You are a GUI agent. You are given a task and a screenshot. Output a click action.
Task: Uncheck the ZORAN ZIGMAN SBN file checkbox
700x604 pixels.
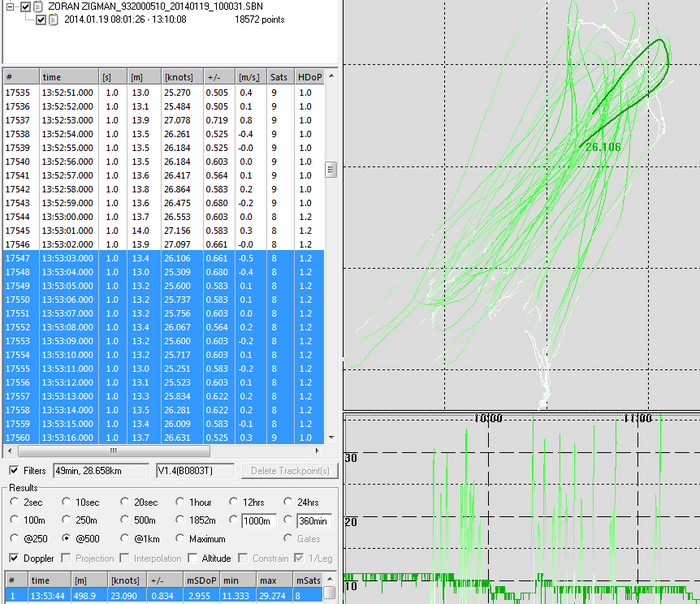click(25, 7)
